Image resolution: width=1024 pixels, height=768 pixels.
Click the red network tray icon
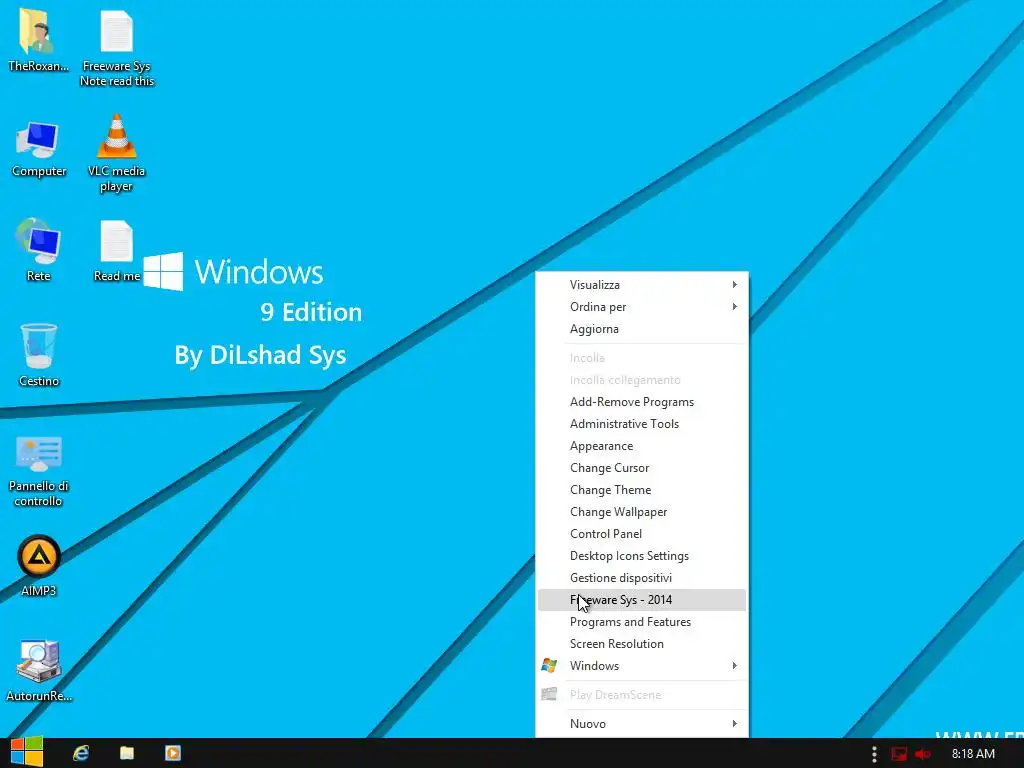coord(899,754)
